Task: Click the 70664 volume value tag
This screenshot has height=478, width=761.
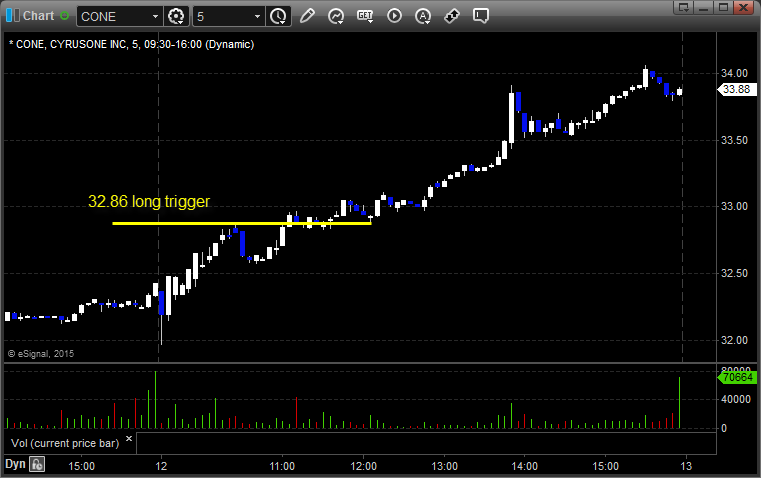Action: (x=737, y=377)
